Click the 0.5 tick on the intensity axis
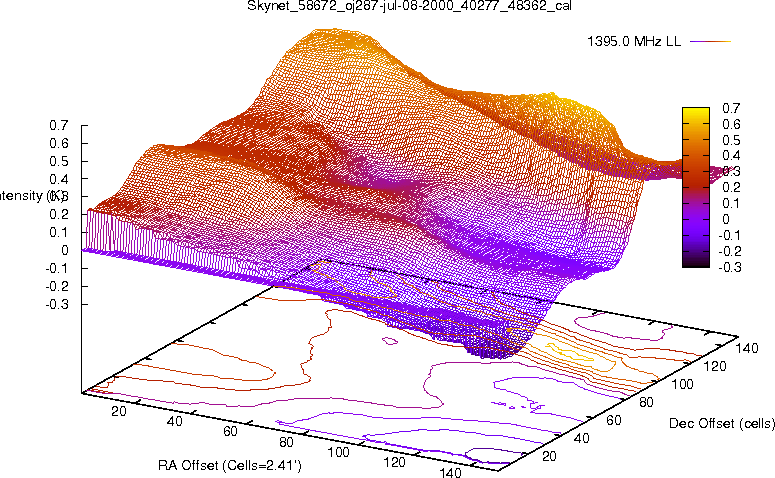 (x=58, y=161)
